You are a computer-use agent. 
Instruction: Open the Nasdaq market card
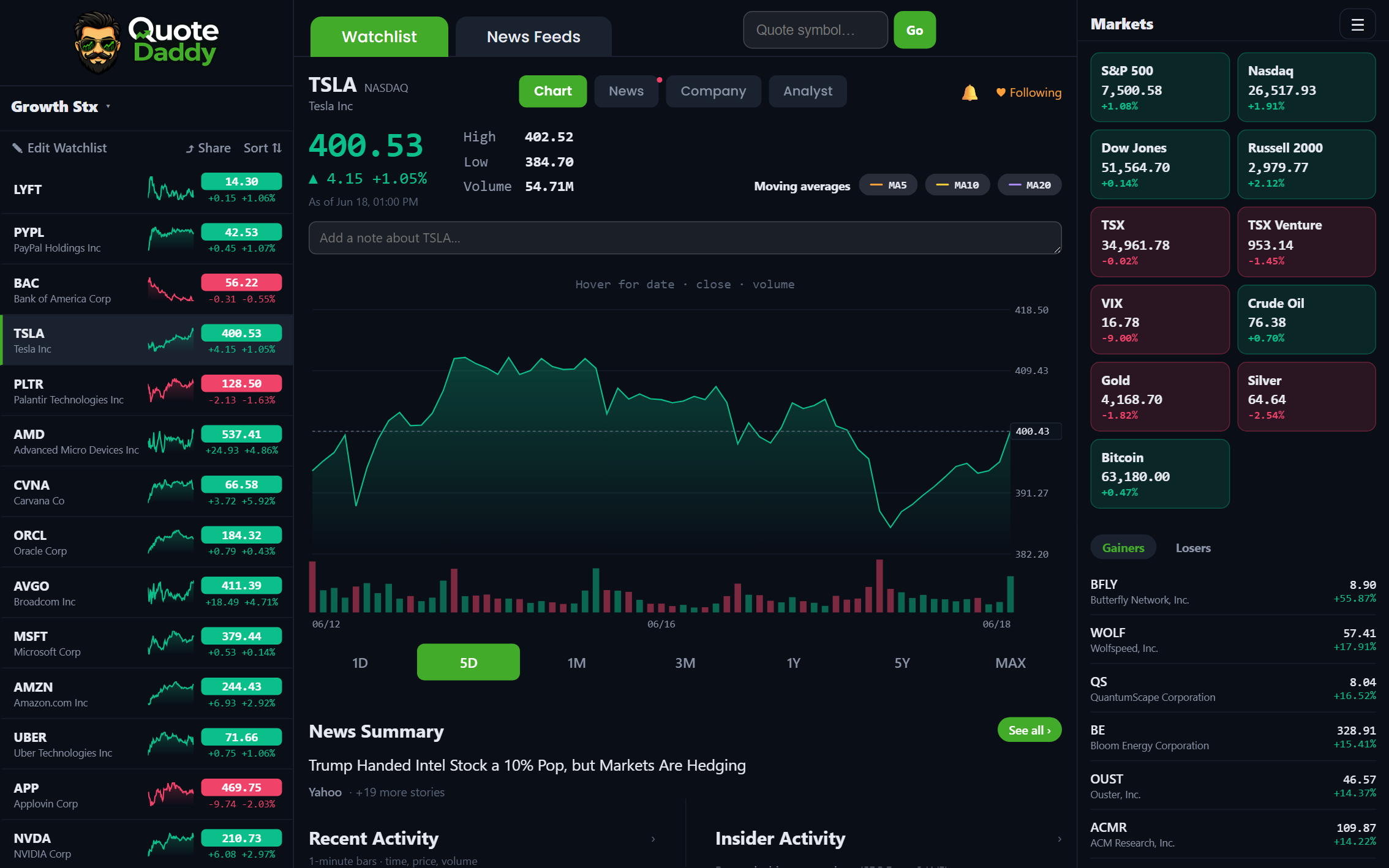[1306, 88]
